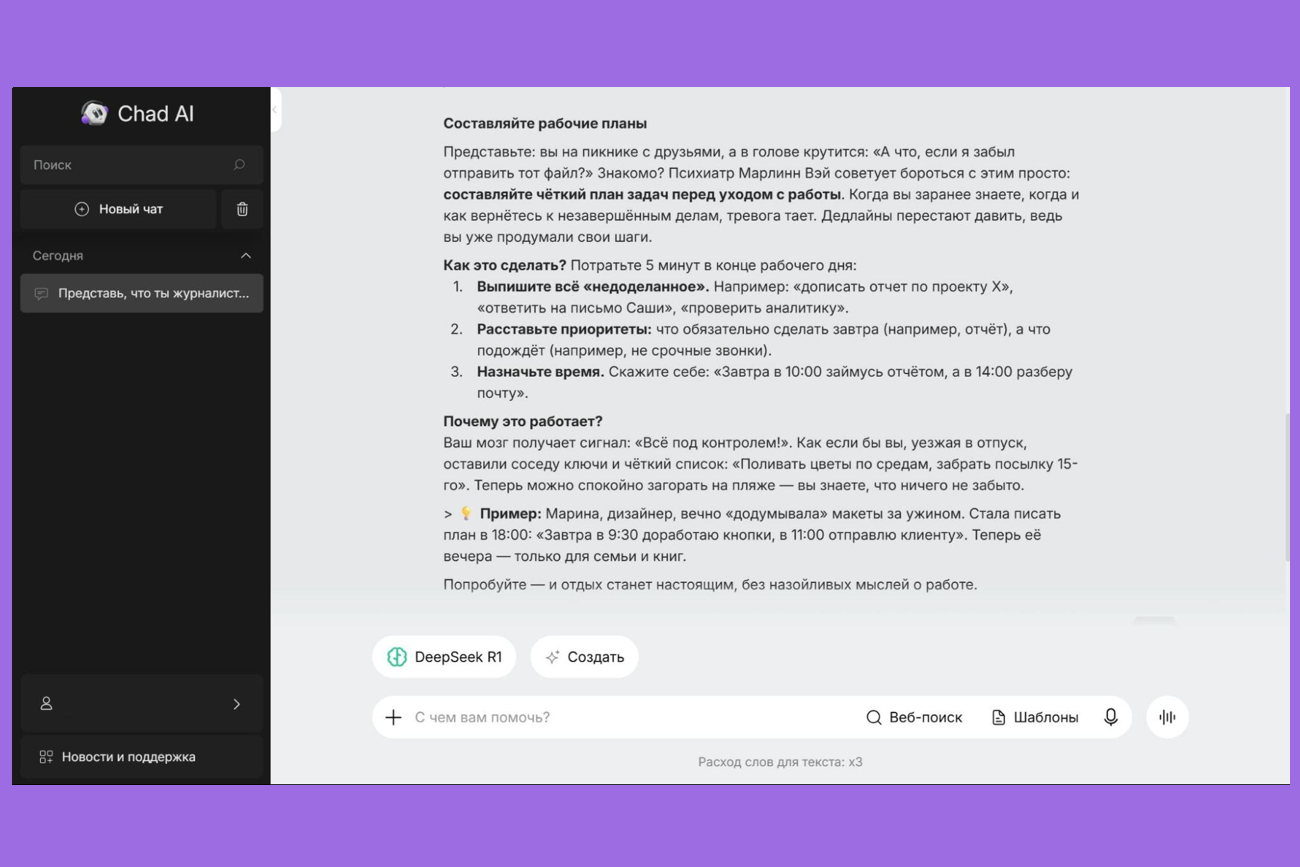
Task: Collapse the sidebar with the arrow handle
Action: [x=274, y=110]
